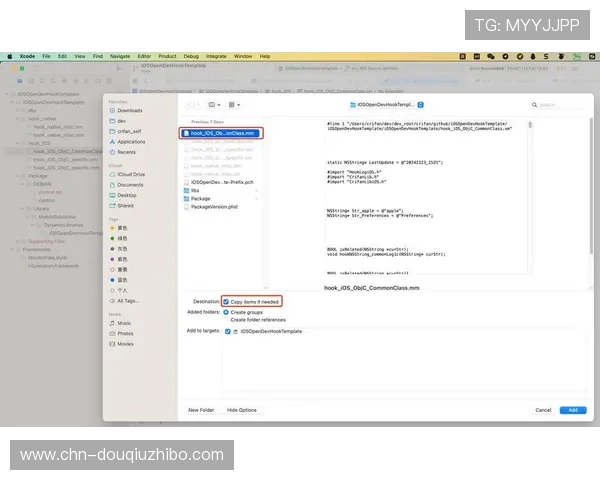Open Downloads folder in sidebar
The width and height of the screenshot is (600, 480).
130,110
